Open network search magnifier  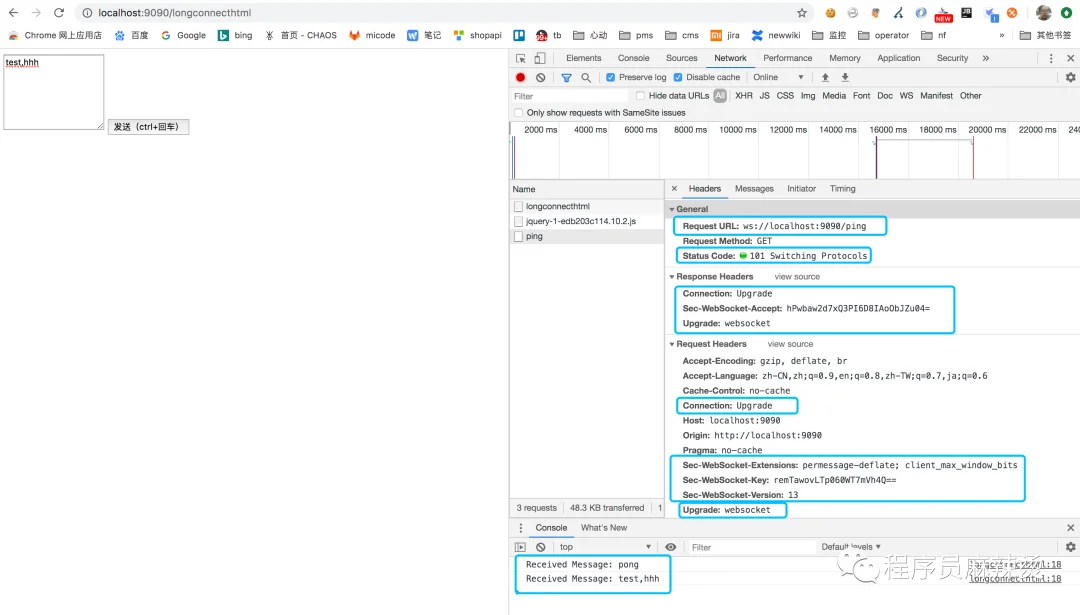586,78
